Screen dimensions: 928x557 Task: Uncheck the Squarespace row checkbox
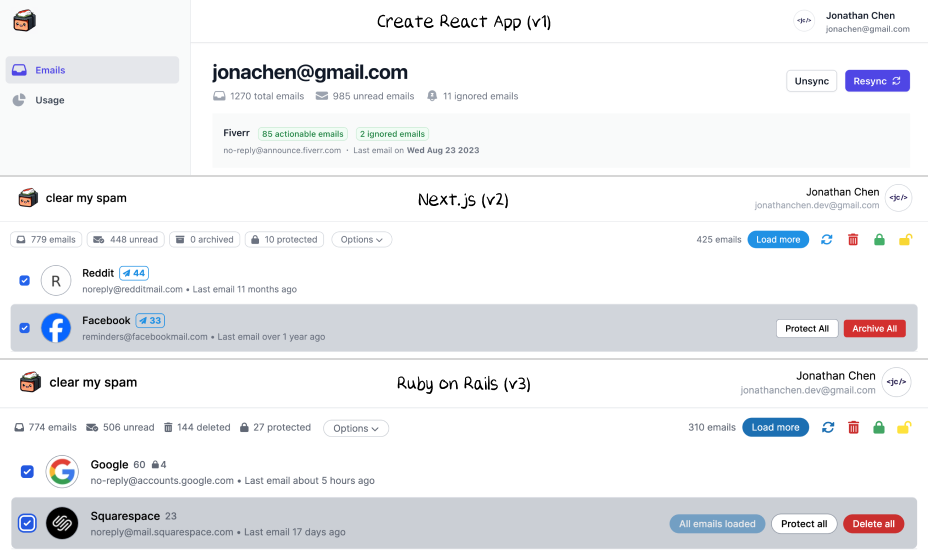click(x=27, y=523)
